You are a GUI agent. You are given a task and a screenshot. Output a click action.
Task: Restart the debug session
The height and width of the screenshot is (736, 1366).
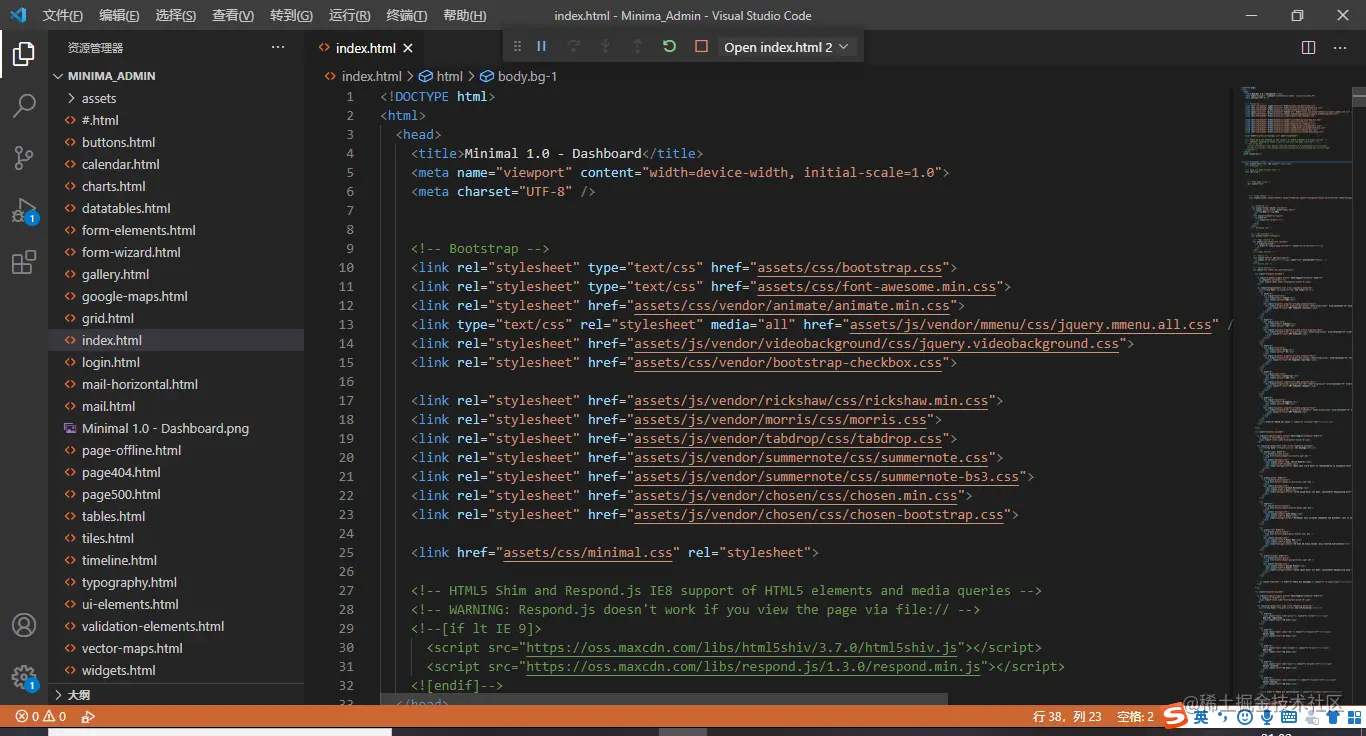(669, 46)
